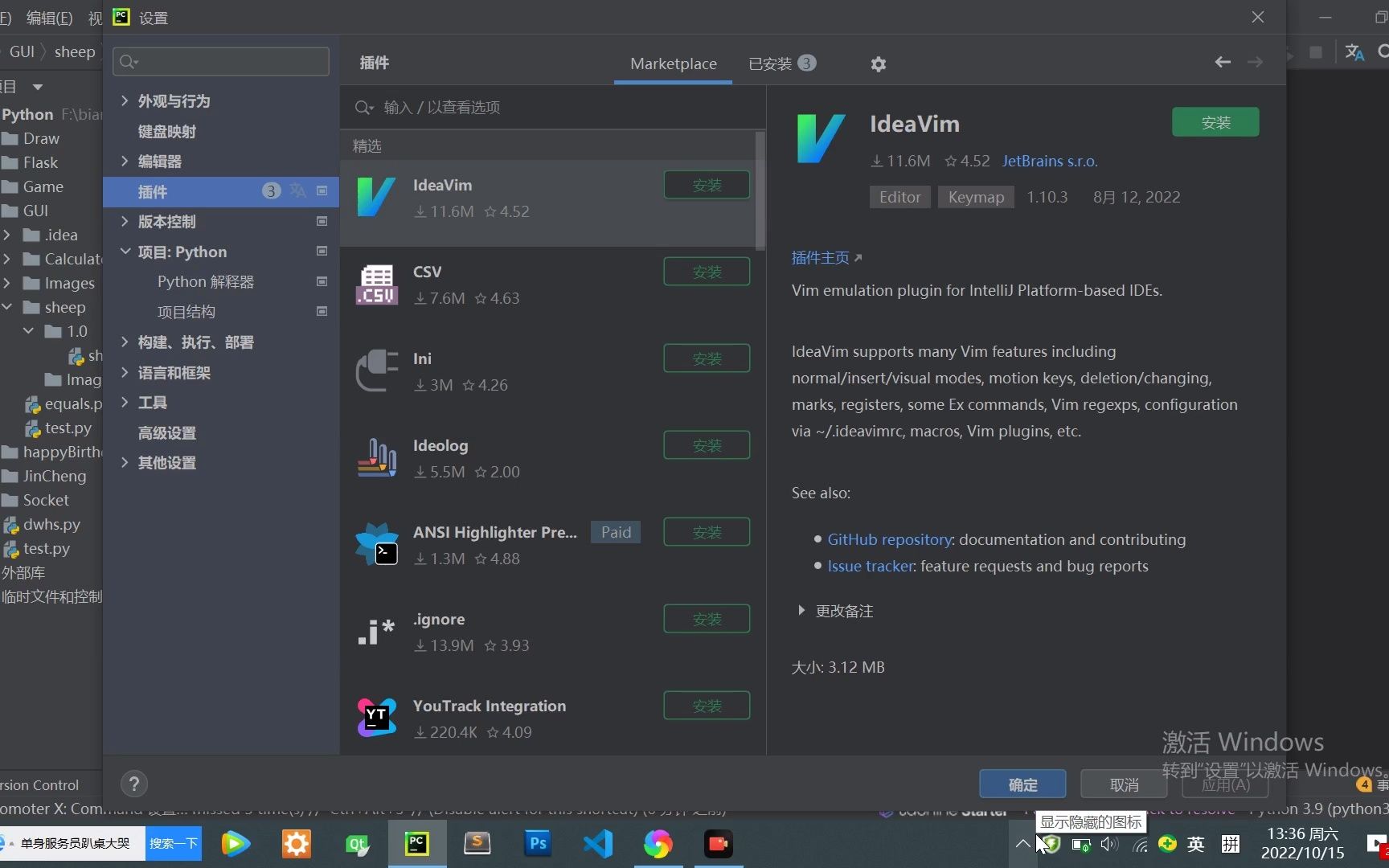Click the project-level icon beside Python 解释器

(322, 281)
